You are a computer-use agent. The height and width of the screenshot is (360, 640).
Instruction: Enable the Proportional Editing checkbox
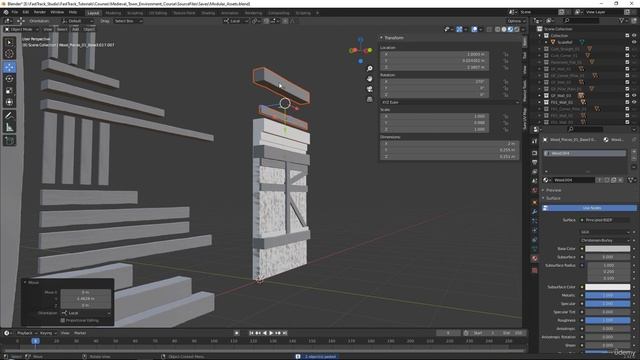tap(63, 320)
